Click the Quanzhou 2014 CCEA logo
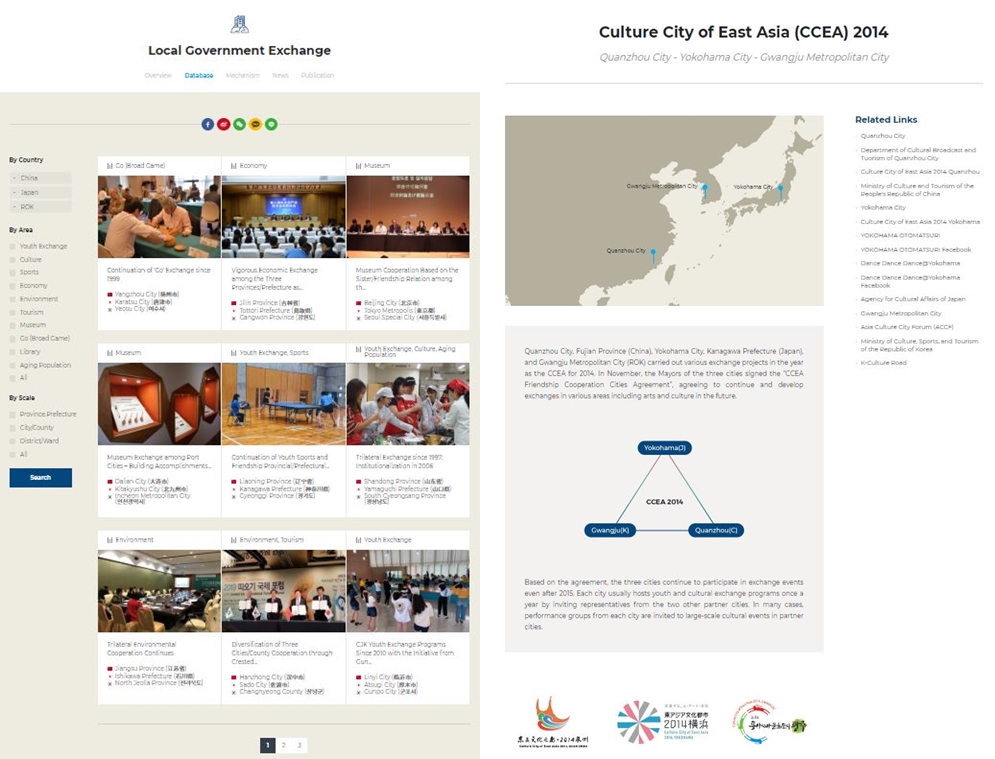This screenshot has height=759, width=995. tap(553, 722)
